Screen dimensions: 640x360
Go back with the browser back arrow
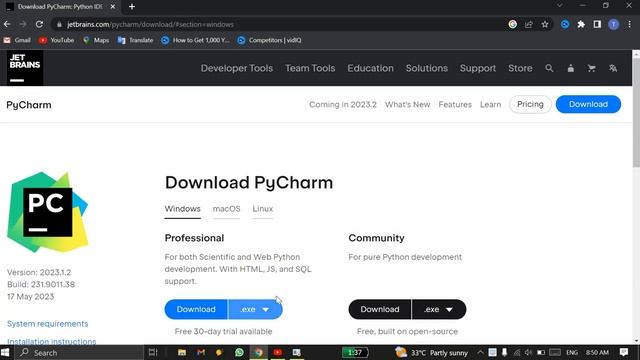7,24
